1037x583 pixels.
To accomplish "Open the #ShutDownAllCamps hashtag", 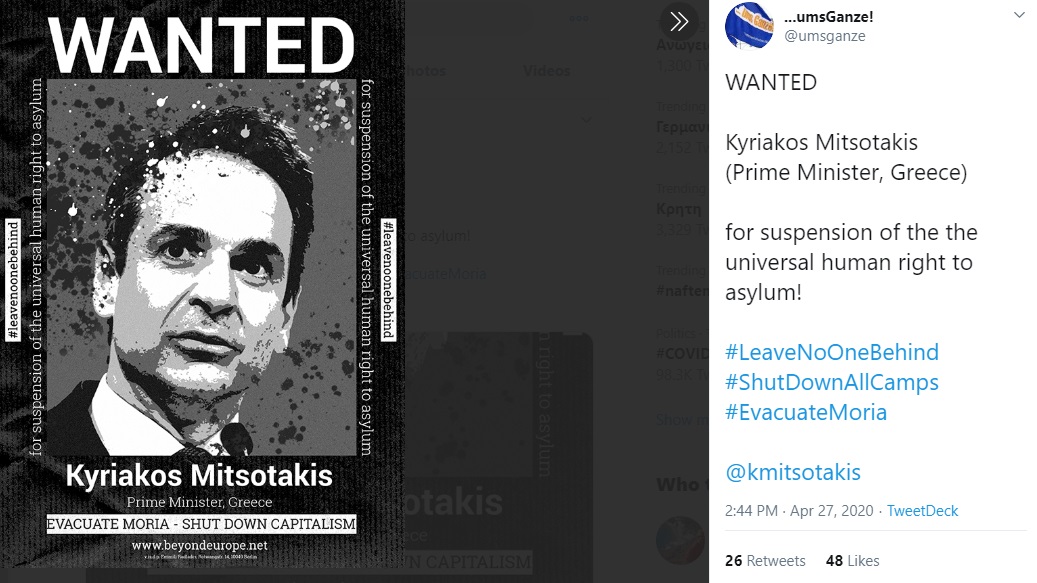I will (832, 382).
